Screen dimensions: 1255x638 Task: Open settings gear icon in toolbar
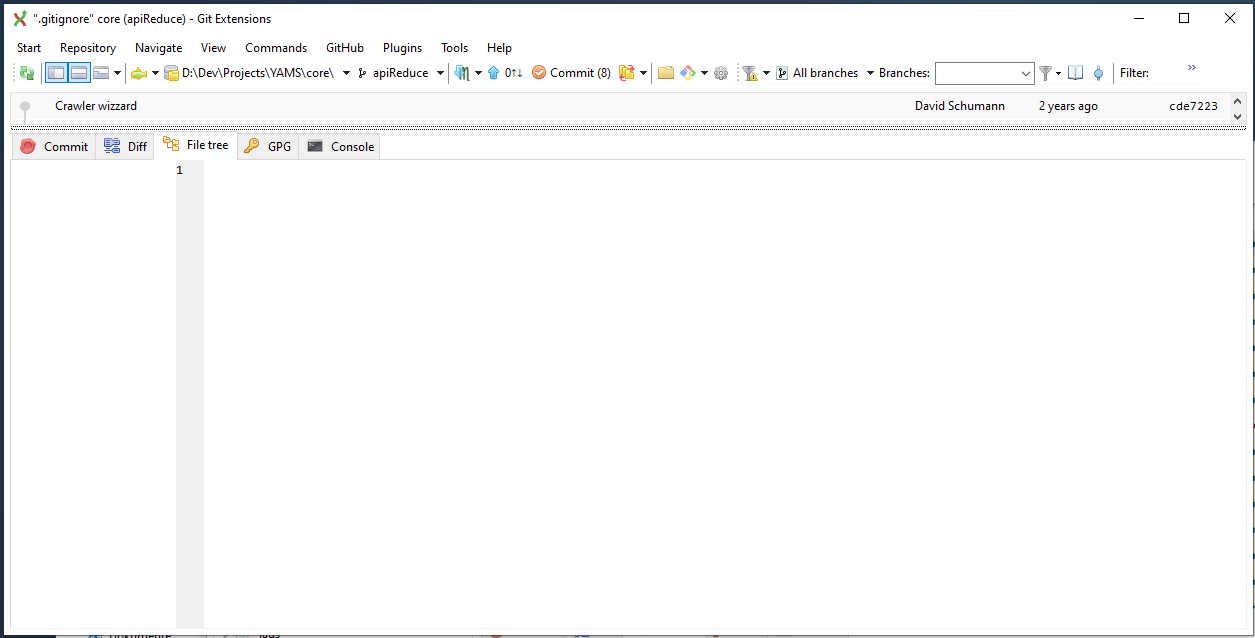pyautogui.click(x=721, y=73)
